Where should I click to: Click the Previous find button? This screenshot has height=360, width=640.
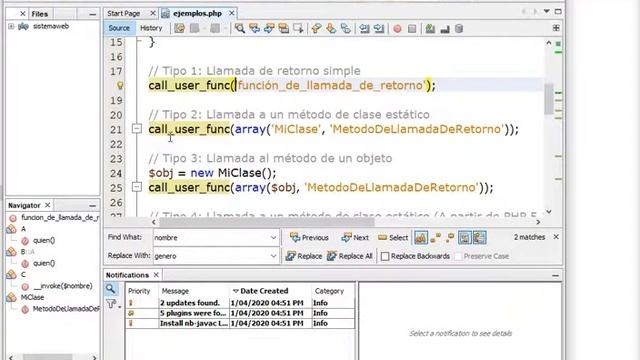coord(309,238)
